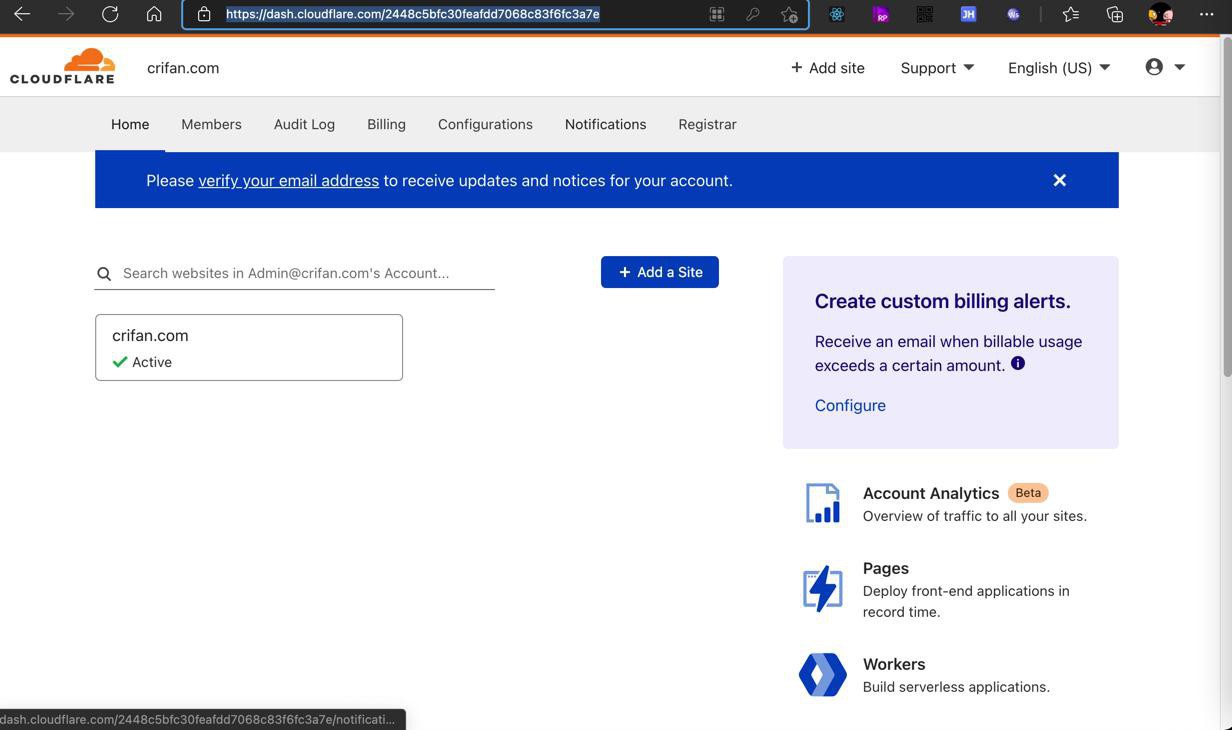Open the English (US) language dropdown
The height and width of the screenshot is (730, 1232).
(x=1059, y=68)
